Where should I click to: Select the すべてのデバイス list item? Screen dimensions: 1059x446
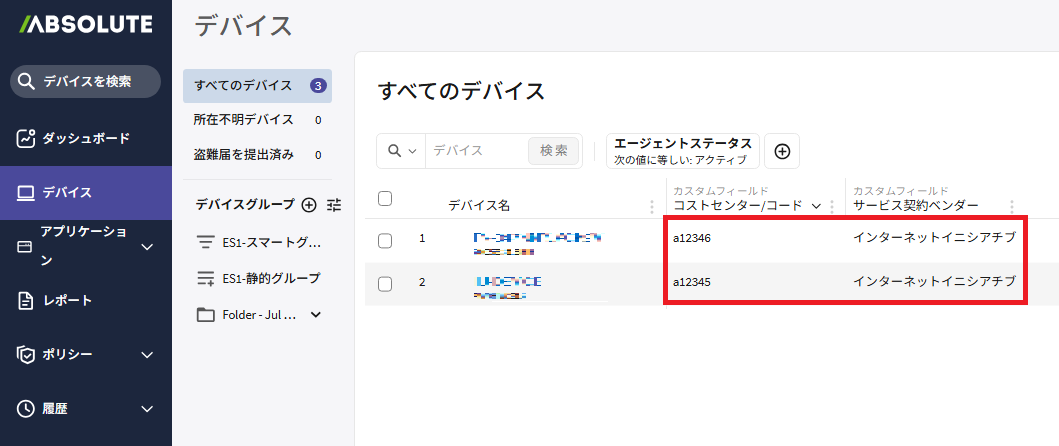coord(243,85)
